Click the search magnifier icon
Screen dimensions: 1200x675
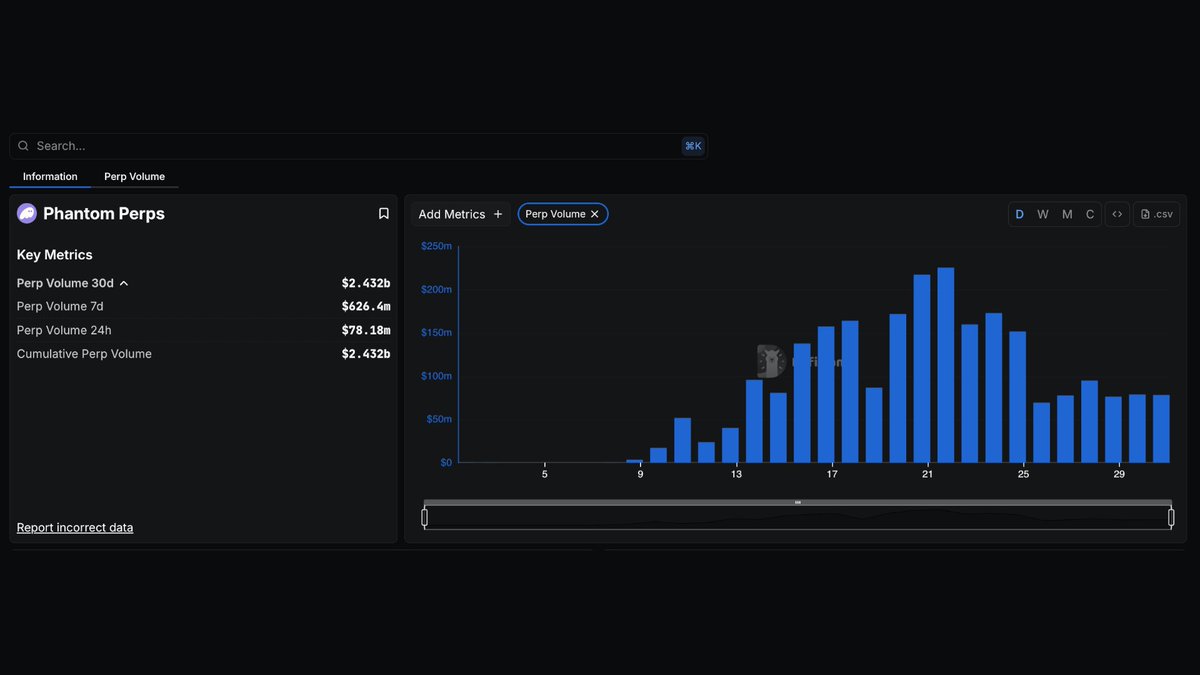pyautogui.click(x=23, y=146)
